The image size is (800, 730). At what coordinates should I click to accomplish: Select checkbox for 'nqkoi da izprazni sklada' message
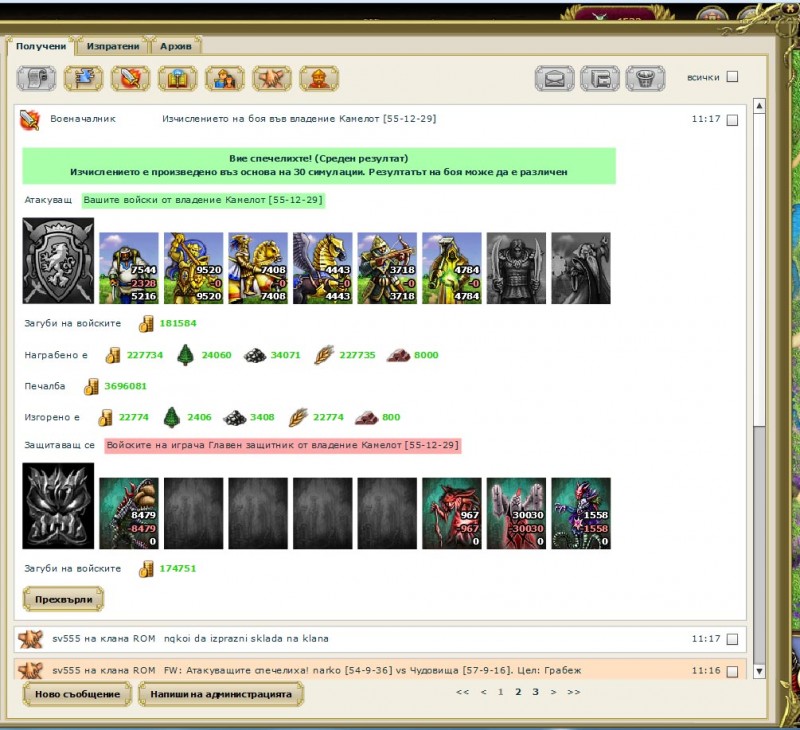coord(732,639)
